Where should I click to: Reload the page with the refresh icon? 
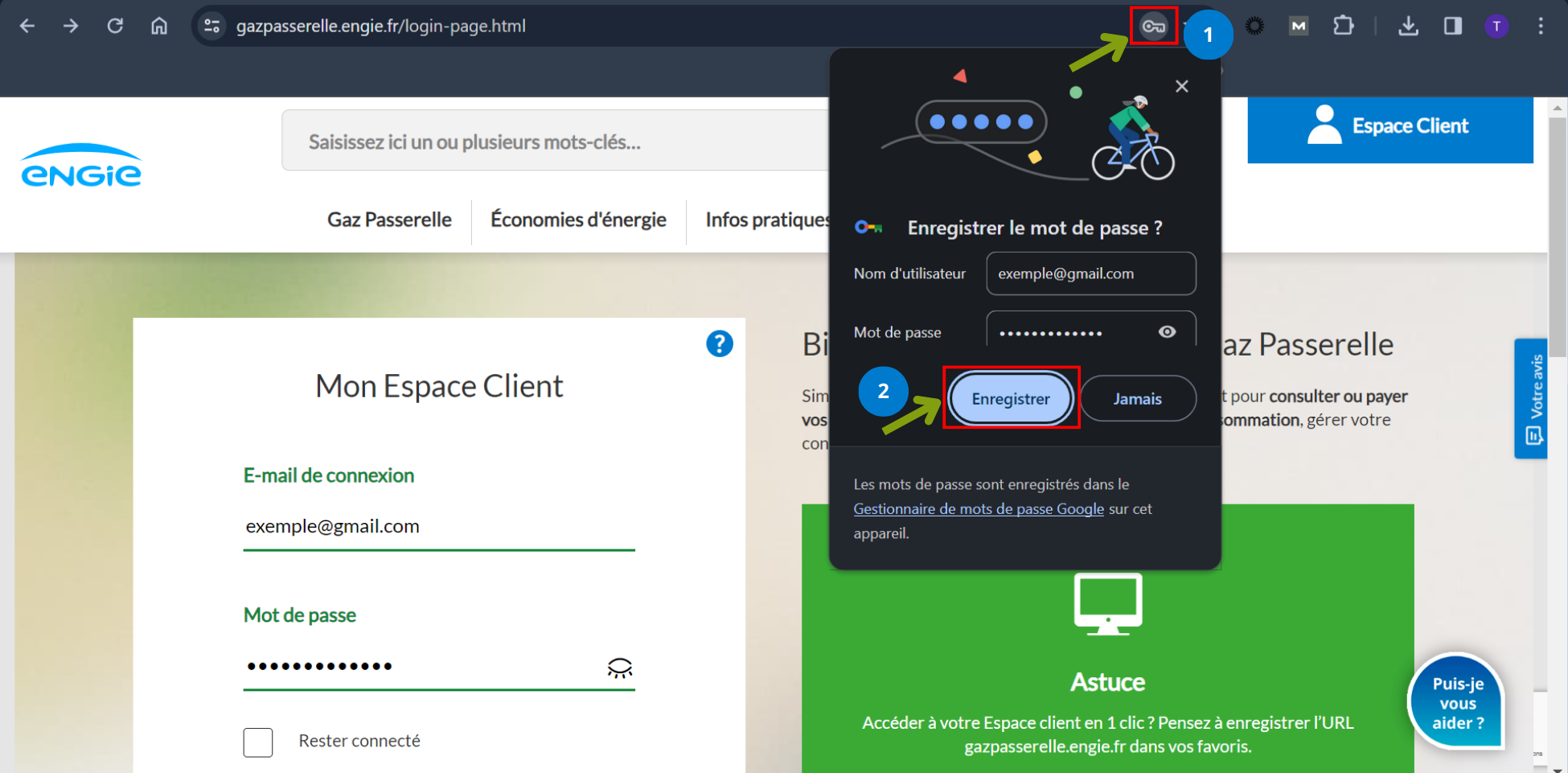[115, 26]
